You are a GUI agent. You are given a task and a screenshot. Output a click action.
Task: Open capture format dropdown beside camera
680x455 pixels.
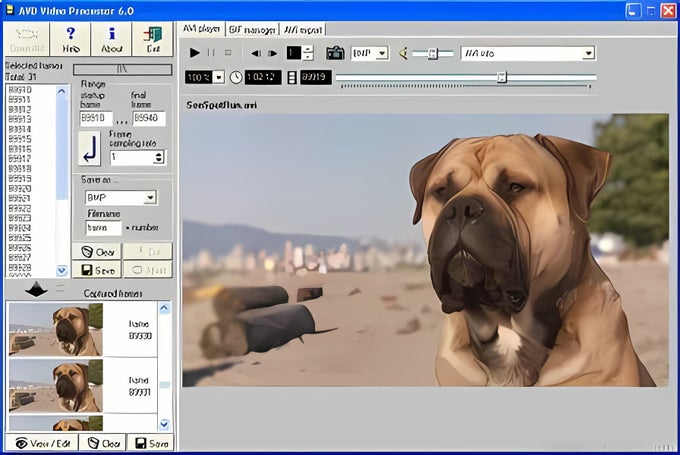382,53
